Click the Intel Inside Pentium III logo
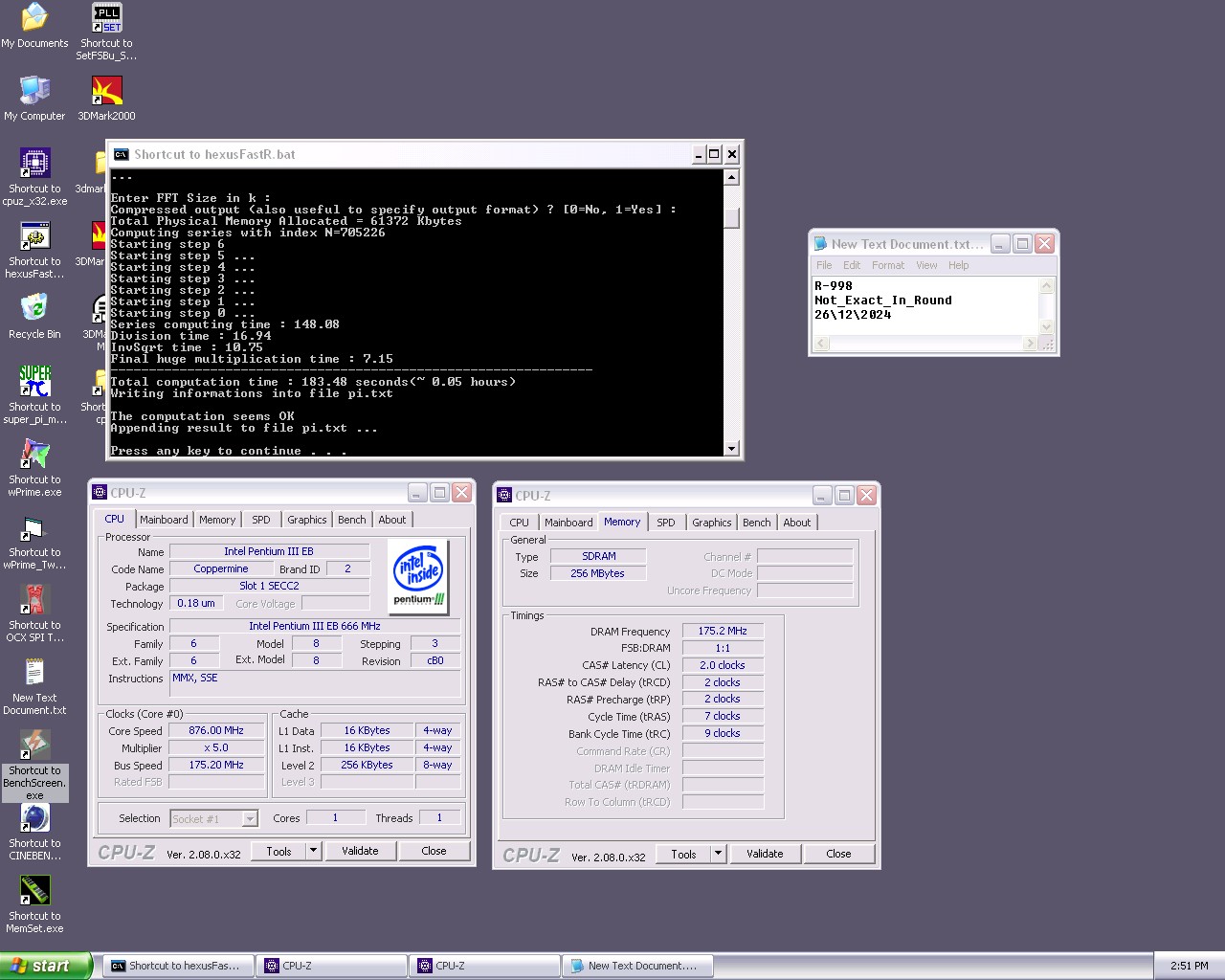 (x=419, y=576)
